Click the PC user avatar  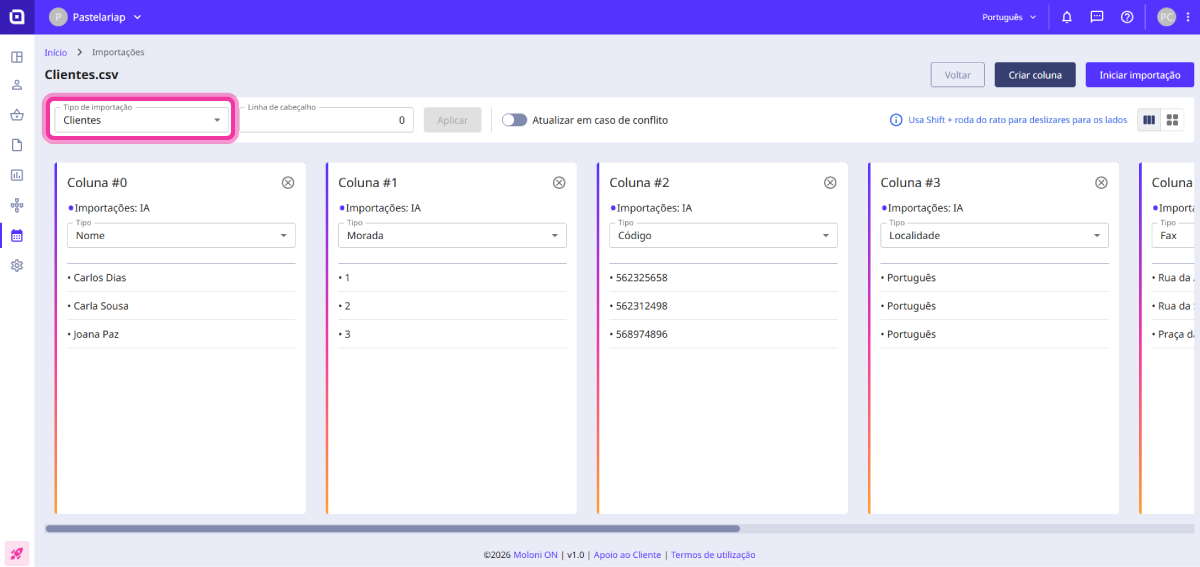point(1166,17)
